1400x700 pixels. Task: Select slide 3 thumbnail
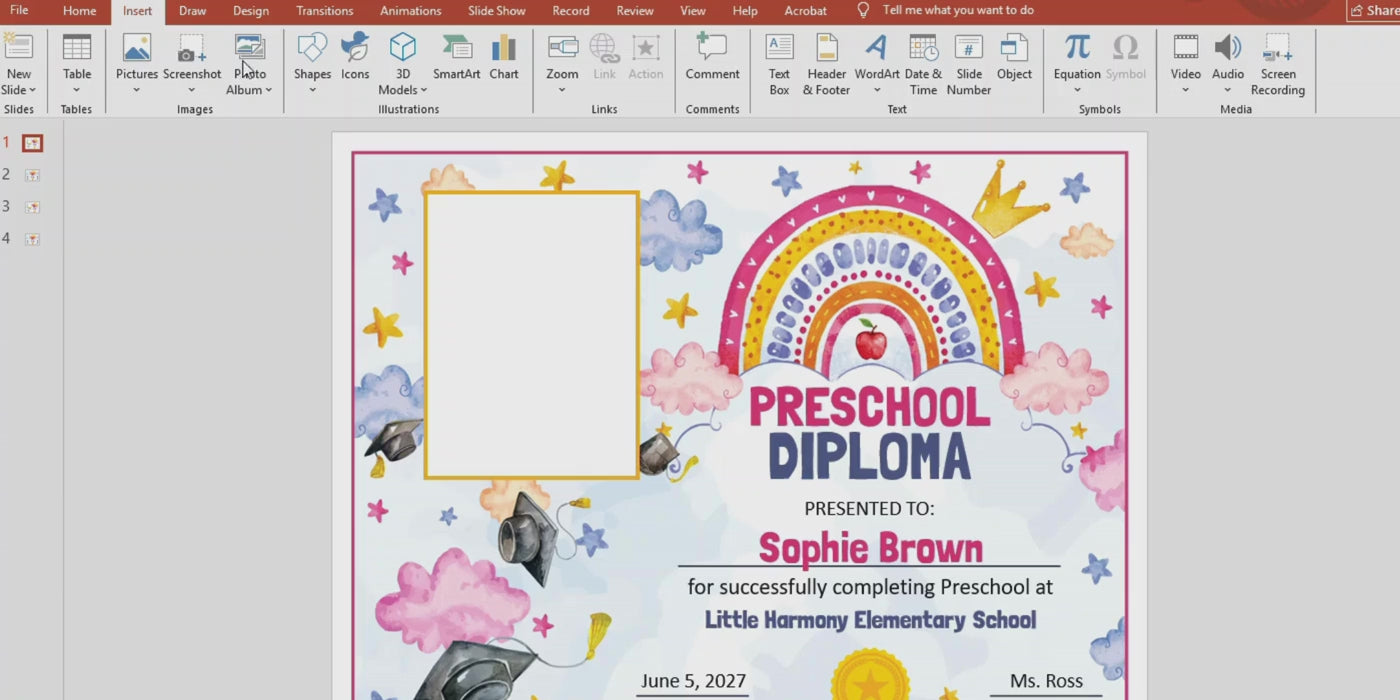[33, 207]
